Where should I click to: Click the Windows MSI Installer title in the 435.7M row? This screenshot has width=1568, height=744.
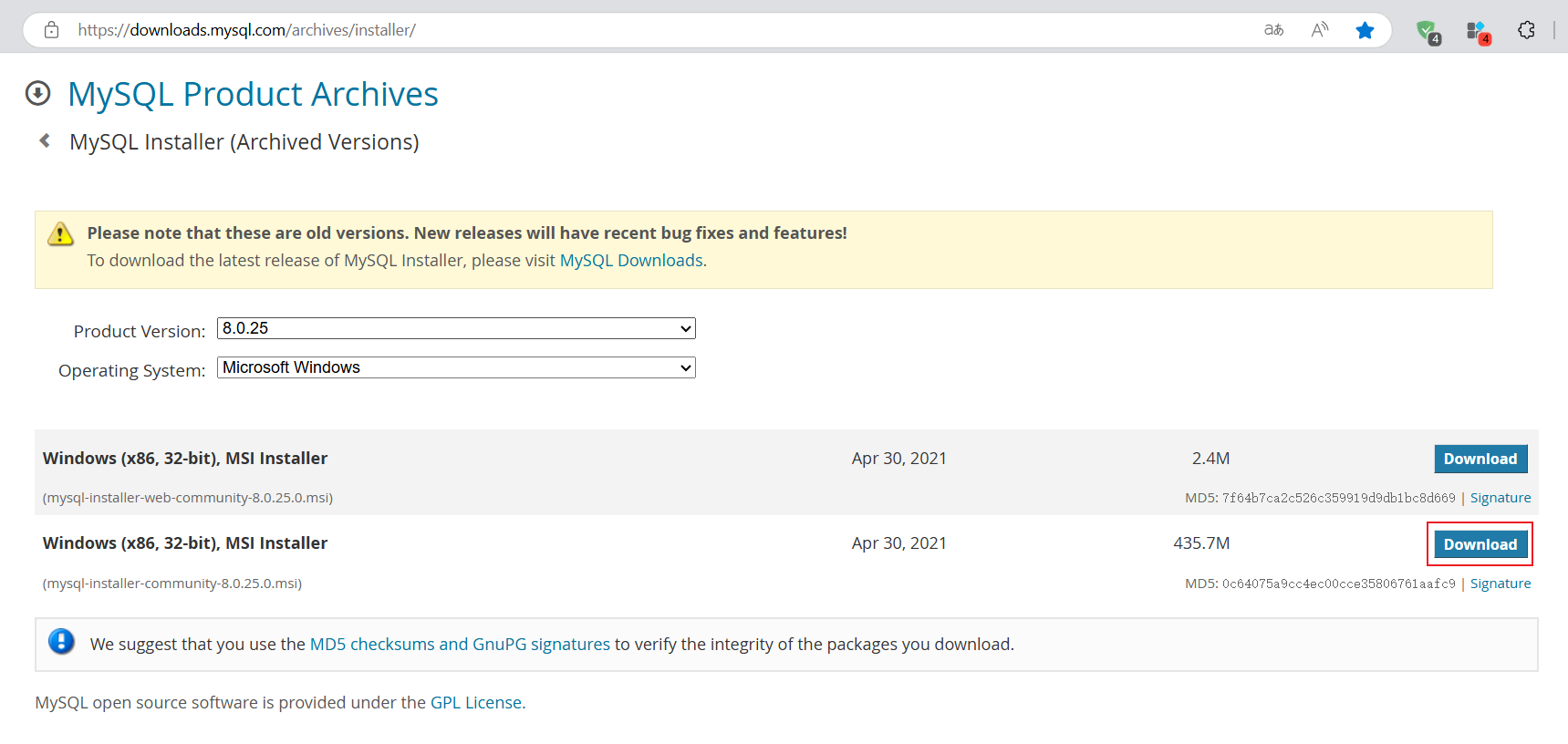point(185,543)
